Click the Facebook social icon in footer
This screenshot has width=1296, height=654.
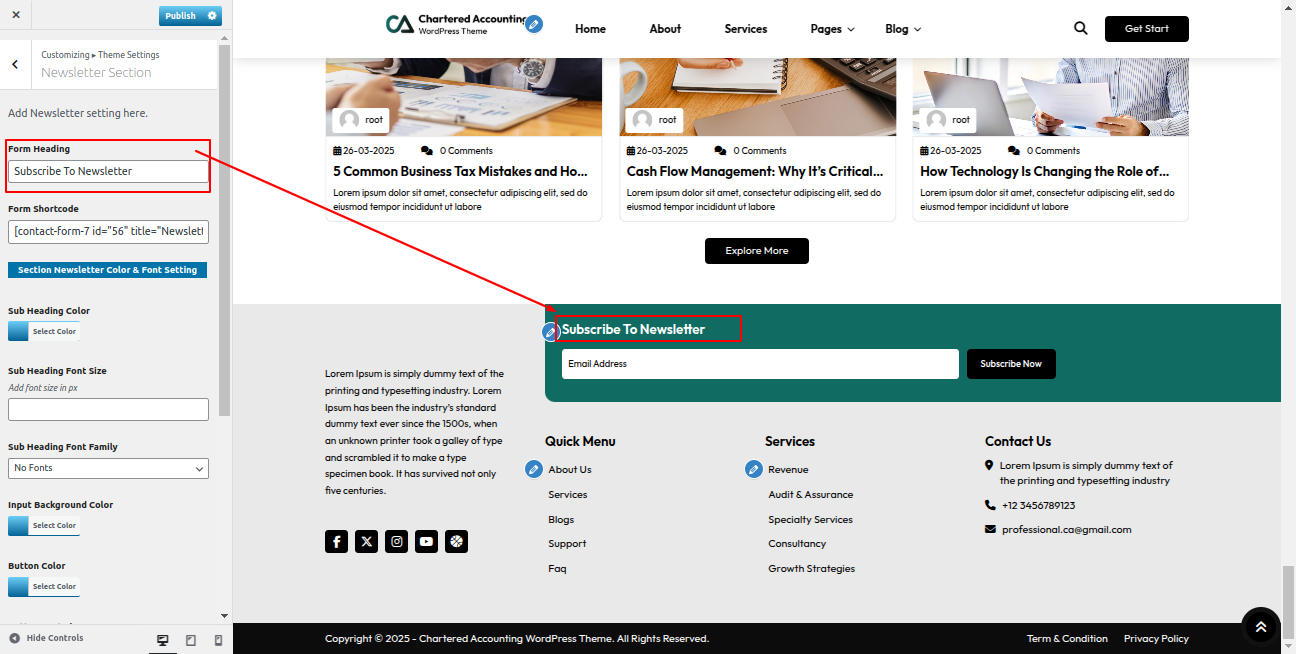(336, 541)
